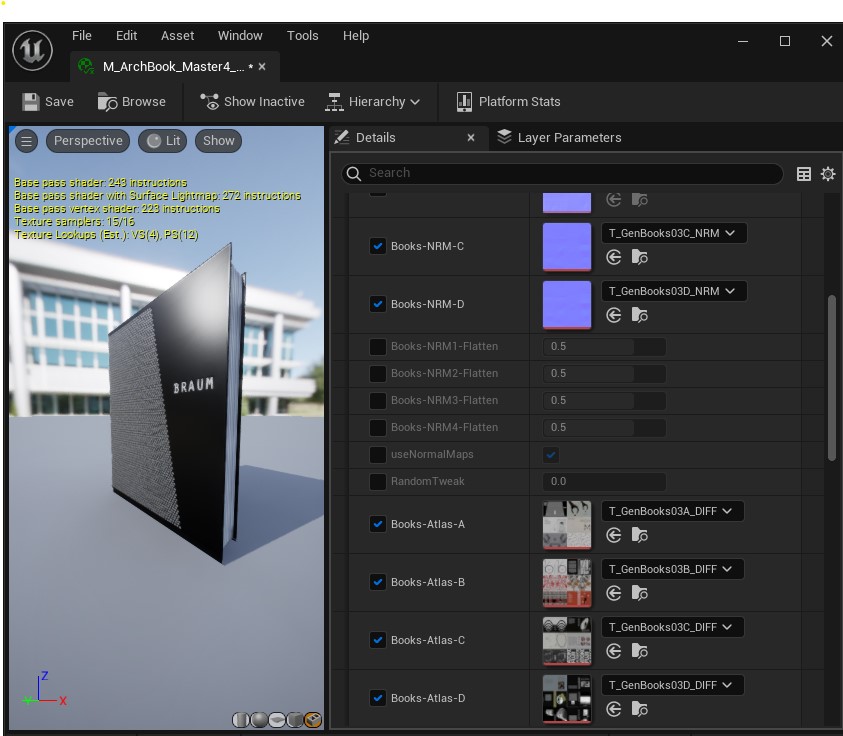The width and height of the screenshot is (843, 736).
Task: Close the M_ArchBook_Master4 asset tab
Action: click(262, 67)
